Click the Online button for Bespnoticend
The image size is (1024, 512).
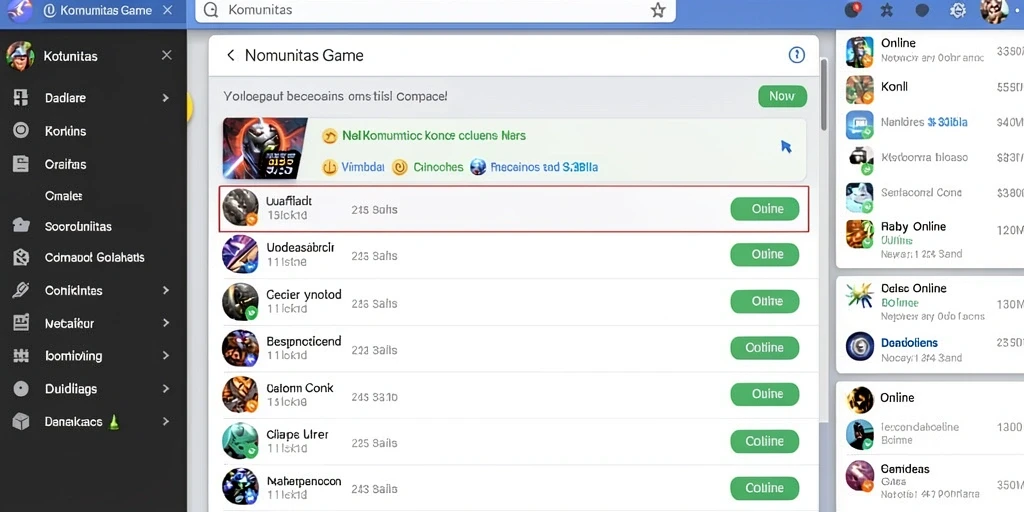(765, 348)
